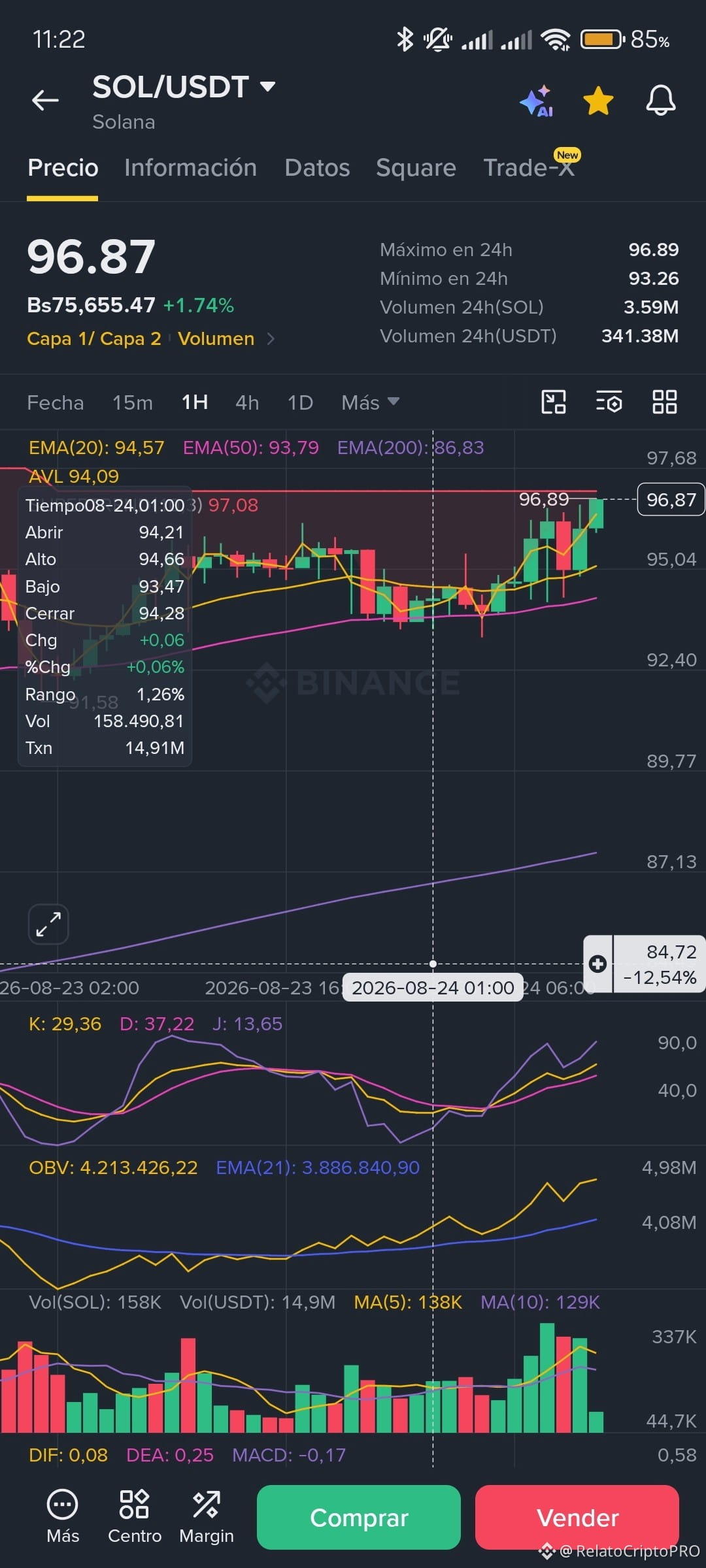Tap the green Comprar button
706x1568 pixels.
pyautogui.click(x=359, y=1517)
